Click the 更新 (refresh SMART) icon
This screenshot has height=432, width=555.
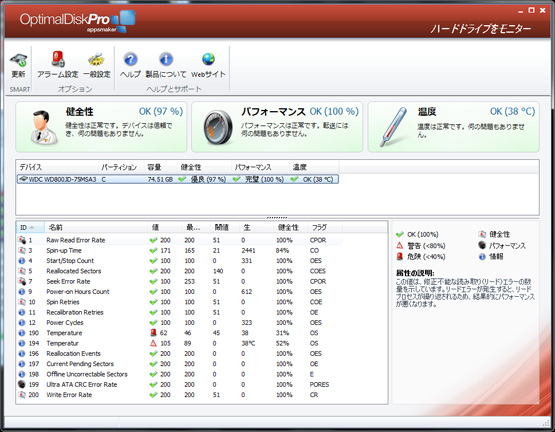click(x=18, y=60)
